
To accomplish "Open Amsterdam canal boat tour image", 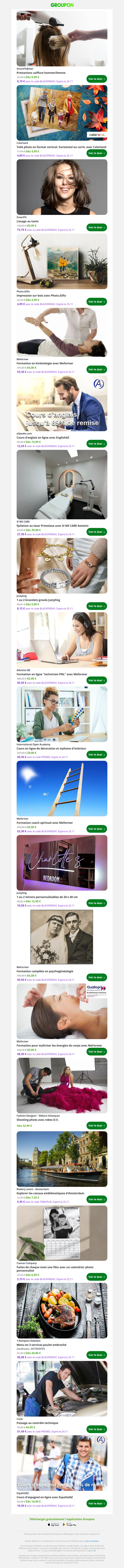I will (x=62, y=1159).
